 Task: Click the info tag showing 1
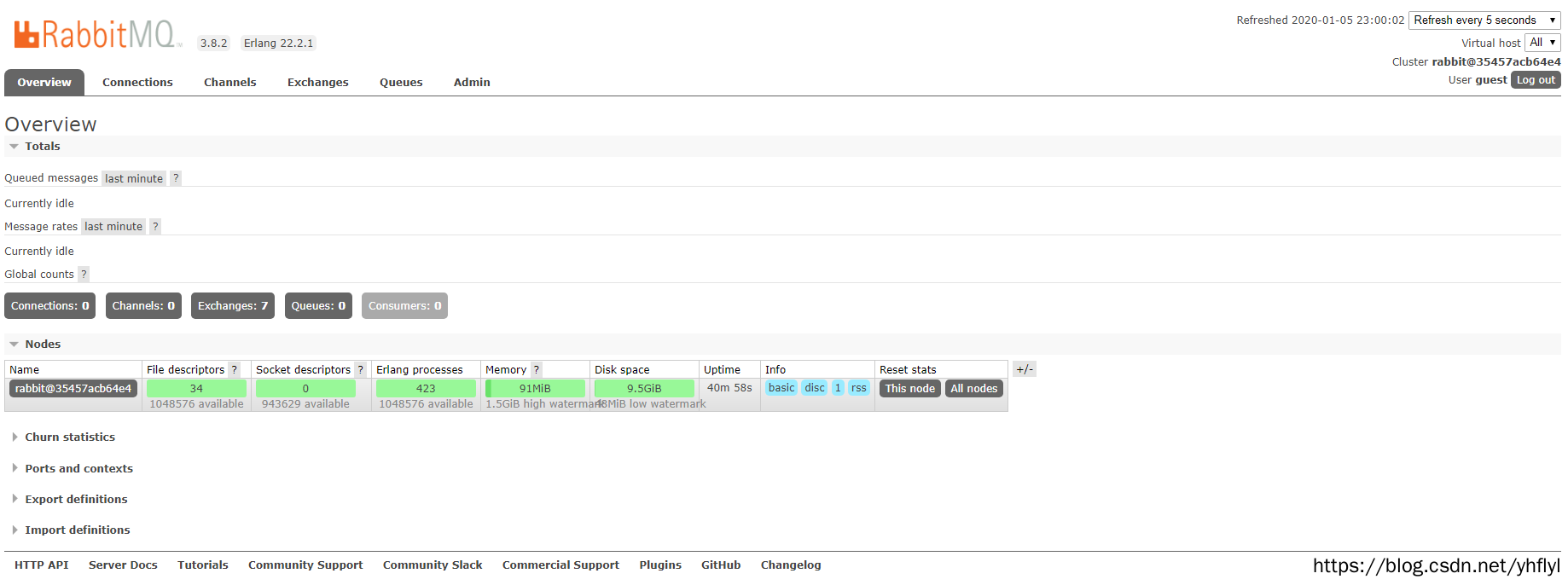pyautogui.click(x=838, y=388)
